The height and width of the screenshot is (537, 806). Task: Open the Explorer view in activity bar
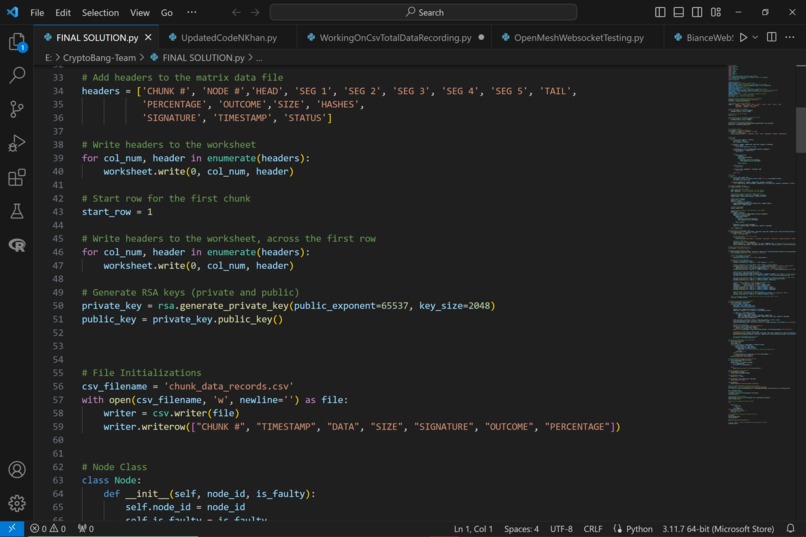[x=17, y=42]
